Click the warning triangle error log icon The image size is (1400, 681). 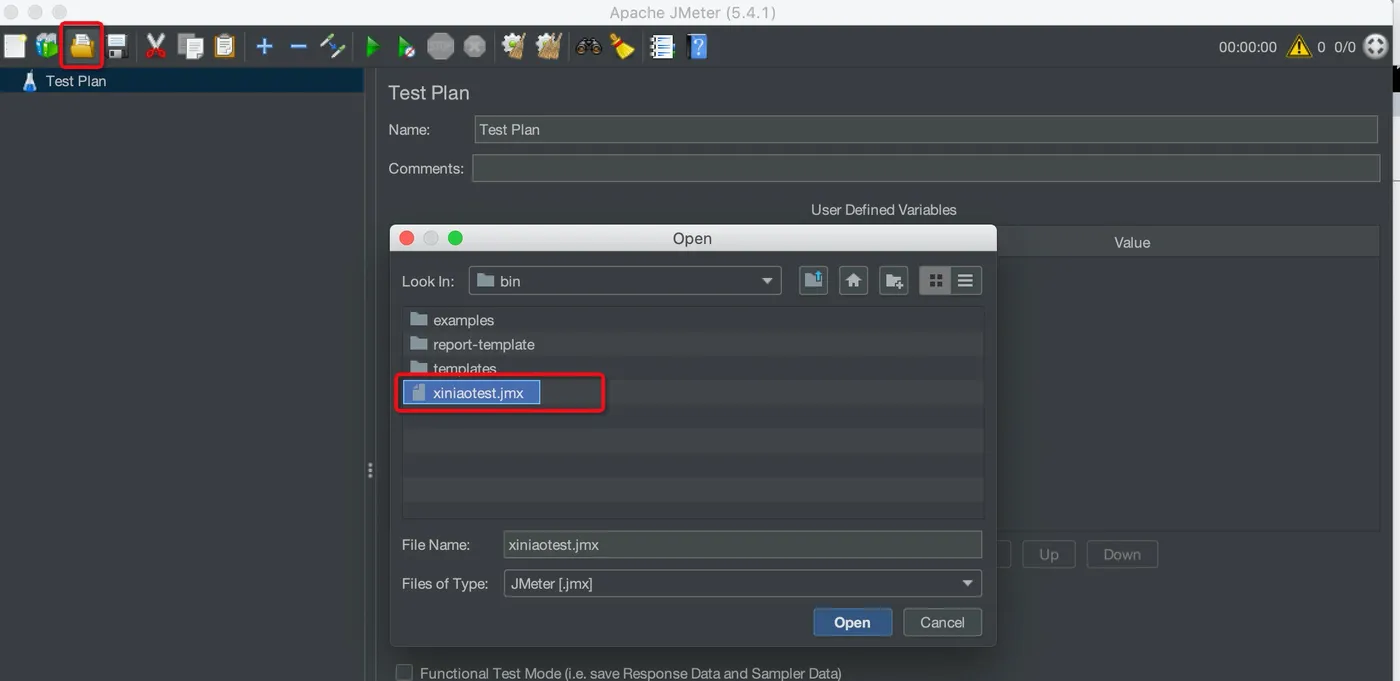coord(1298,46)
